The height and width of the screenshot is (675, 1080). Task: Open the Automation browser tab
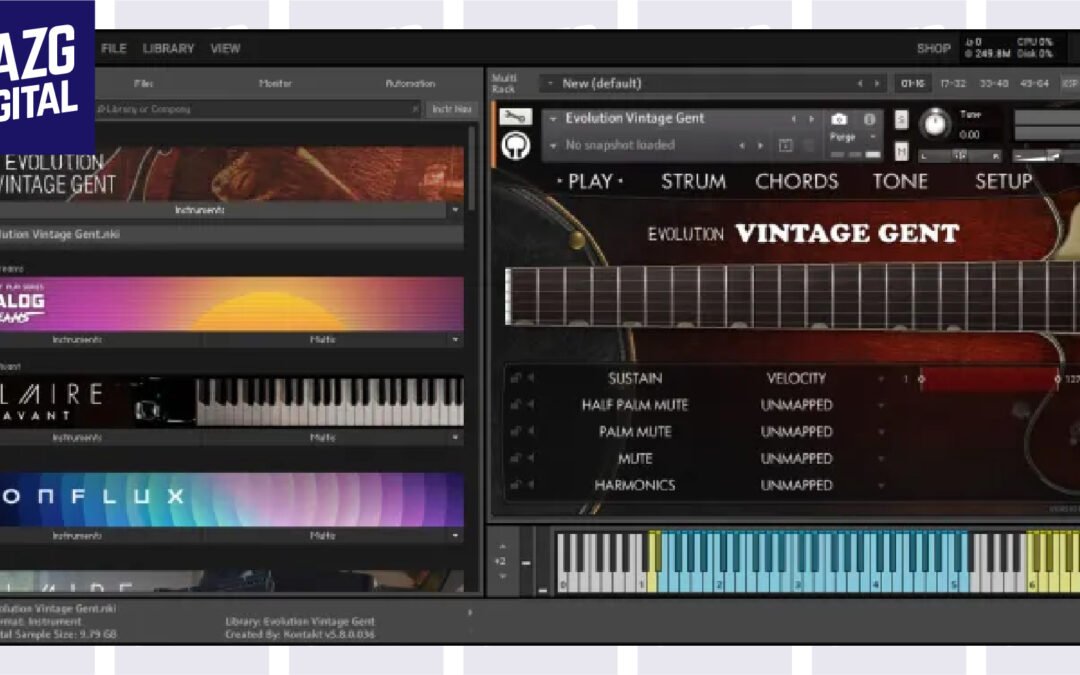coord(410,83)
